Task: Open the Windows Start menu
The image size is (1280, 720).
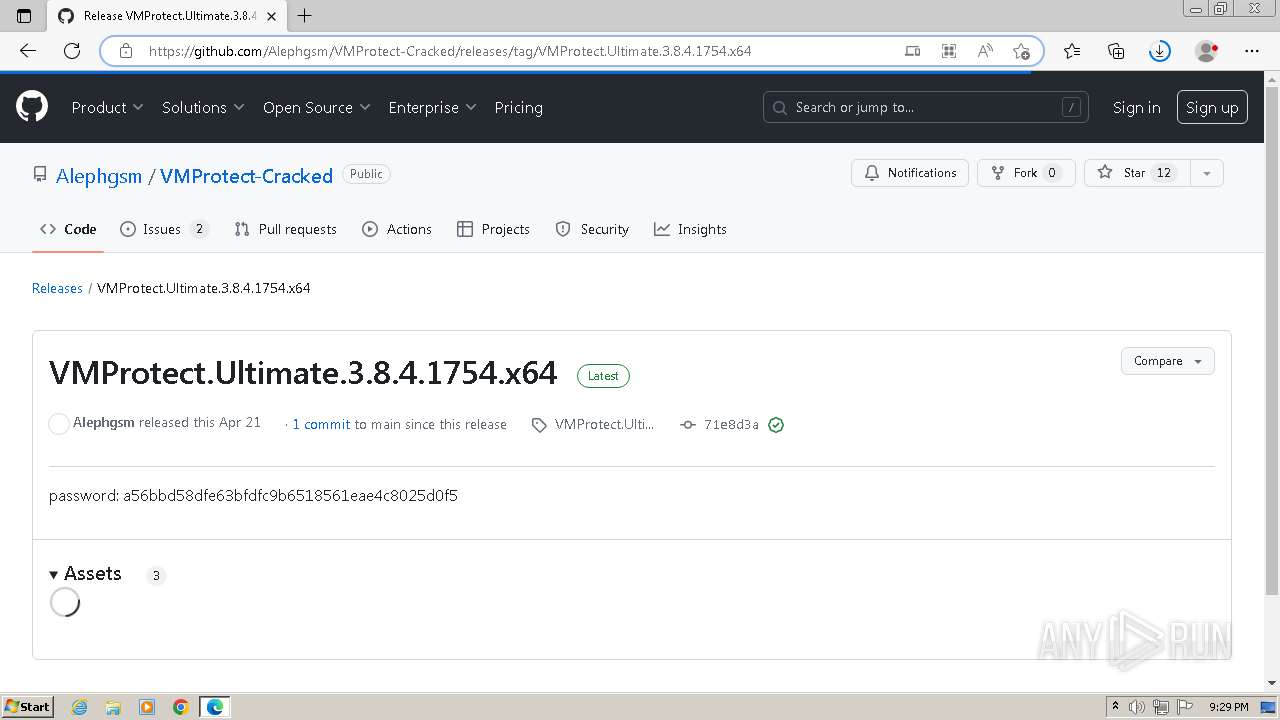Action: pyautogui.click(x=27, y=707)
